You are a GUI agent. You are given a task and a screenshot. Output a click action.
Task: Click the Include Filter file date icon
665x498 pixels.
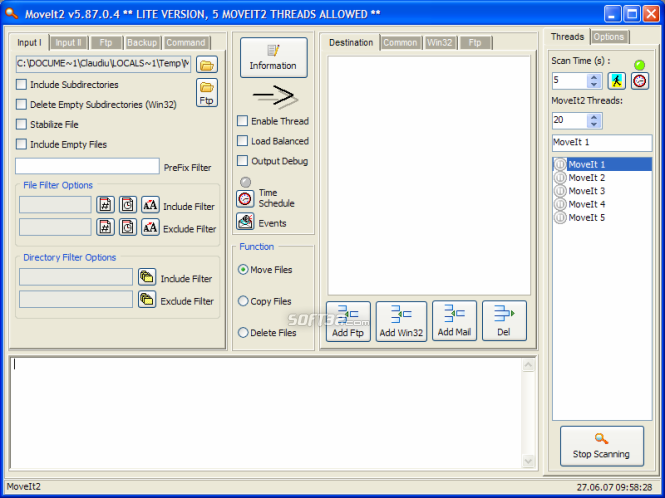coord(128,205)
